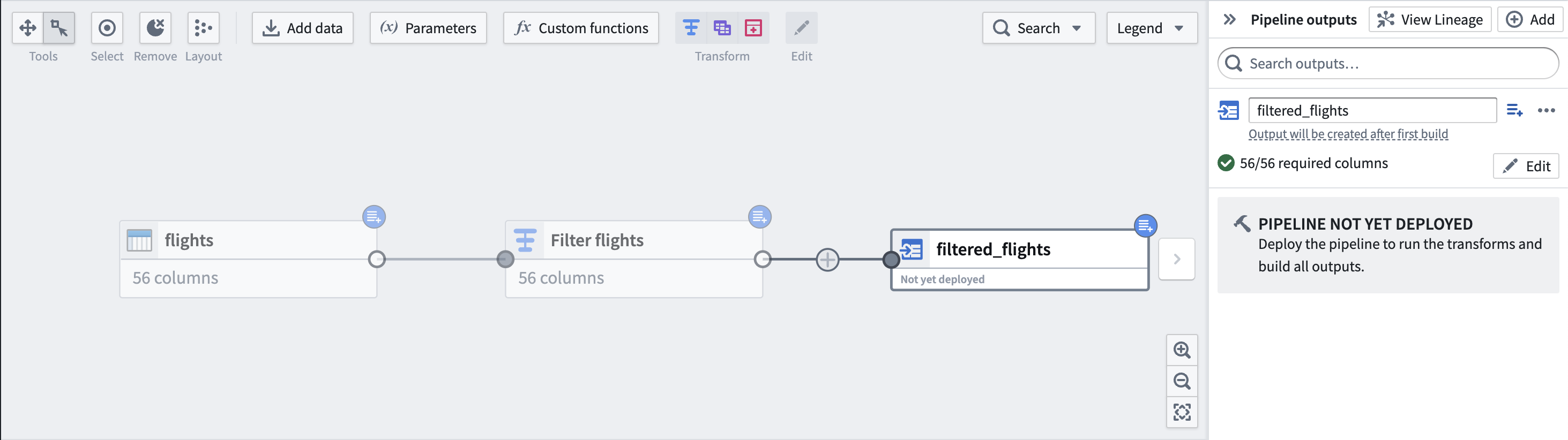Screen dimensions: 1568x440
Task: Expand the Legend dropdown
Action: point(1152,28)
